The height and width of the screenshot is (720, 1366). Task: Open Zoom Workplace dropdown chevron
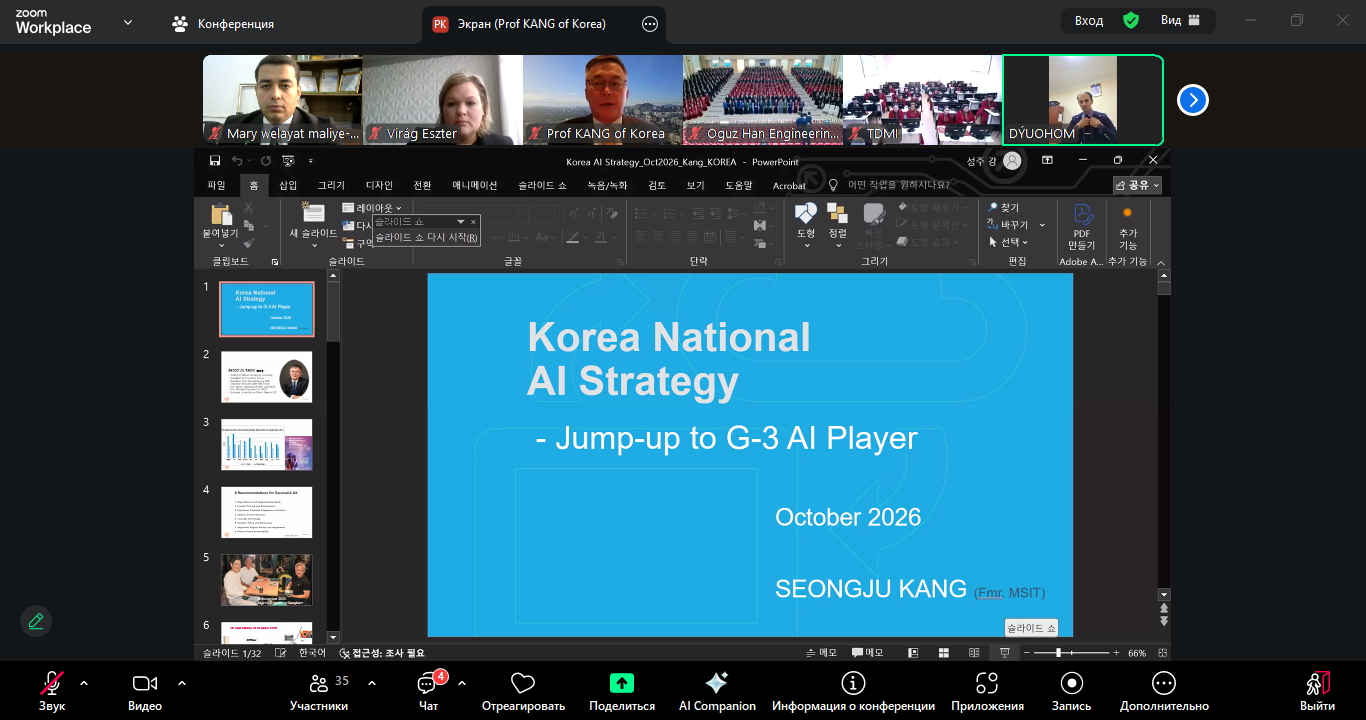[128, 22]
